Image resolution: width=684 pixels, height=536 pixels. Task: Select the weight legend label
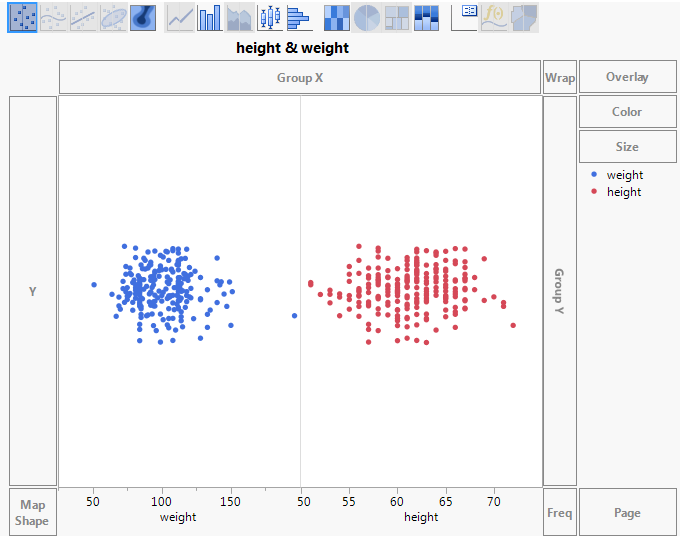(625, 175)
